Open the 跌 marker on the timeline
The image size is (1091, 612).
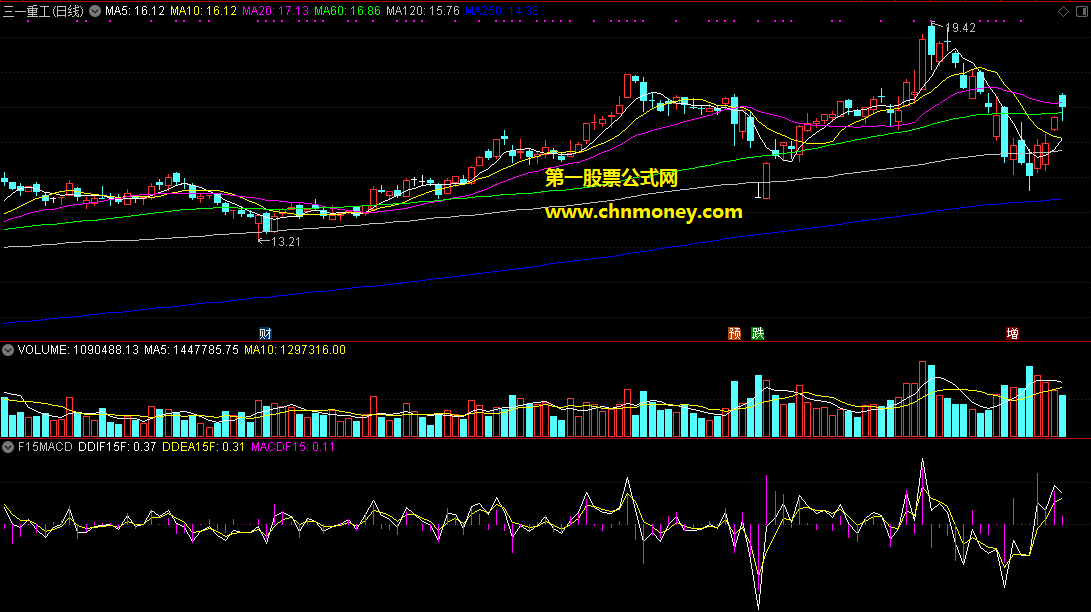click(x=758, y=333)
